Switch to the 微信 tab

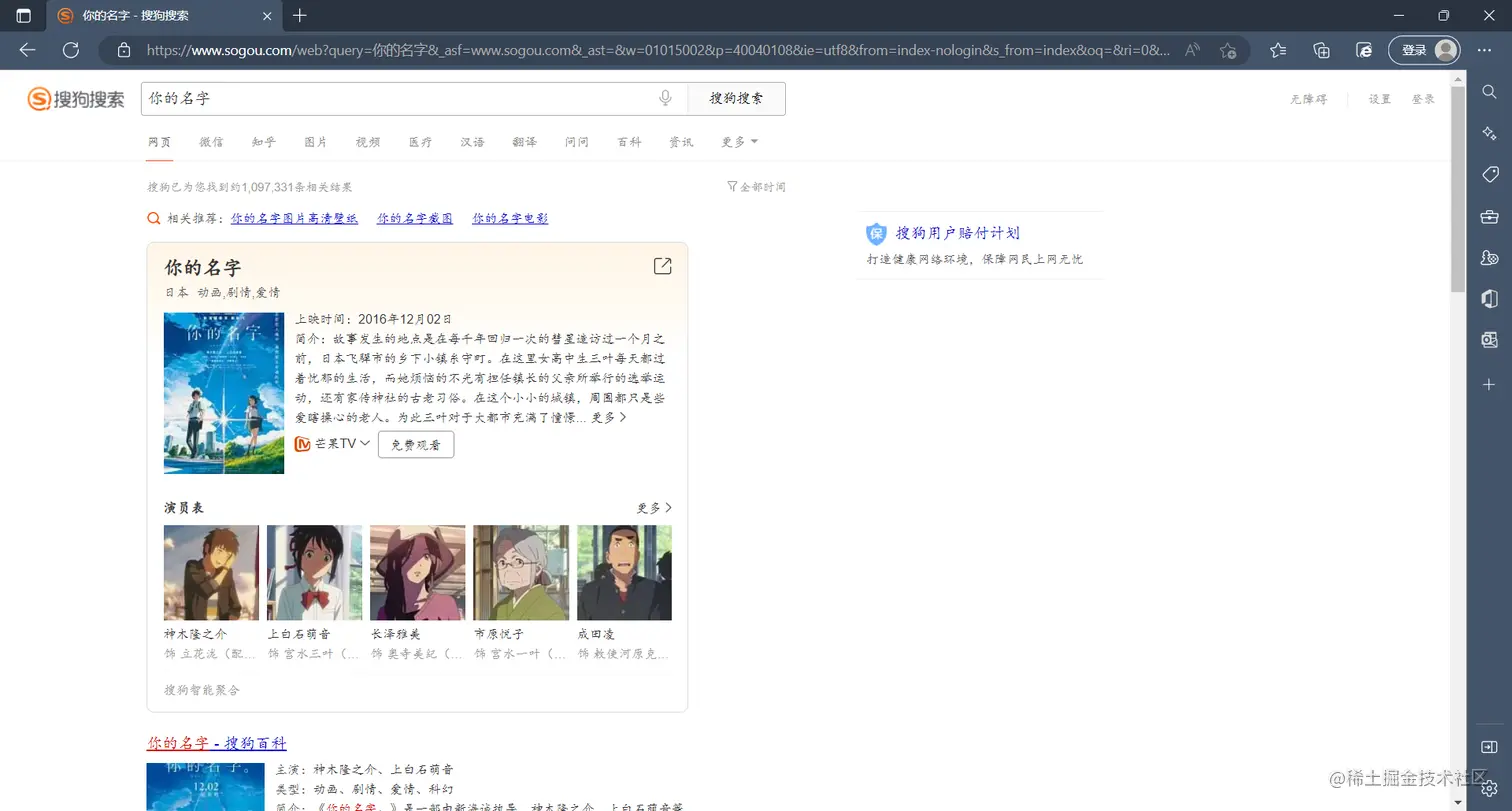[211, 142]
